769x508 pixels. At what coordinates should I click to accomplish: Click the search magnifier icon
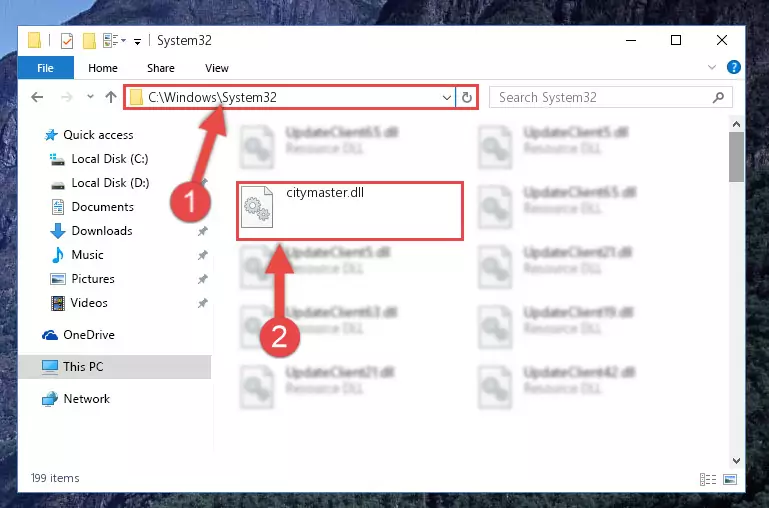click(718, 98)
